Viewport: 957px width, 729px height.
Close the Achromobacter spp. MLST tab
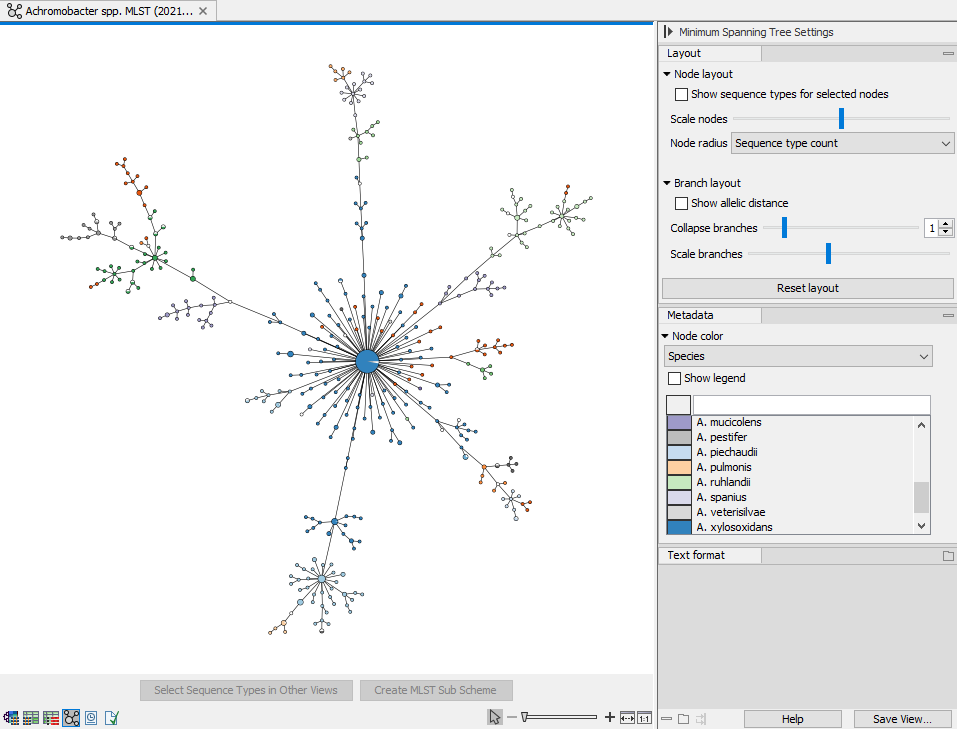click(x=203, y=11)
